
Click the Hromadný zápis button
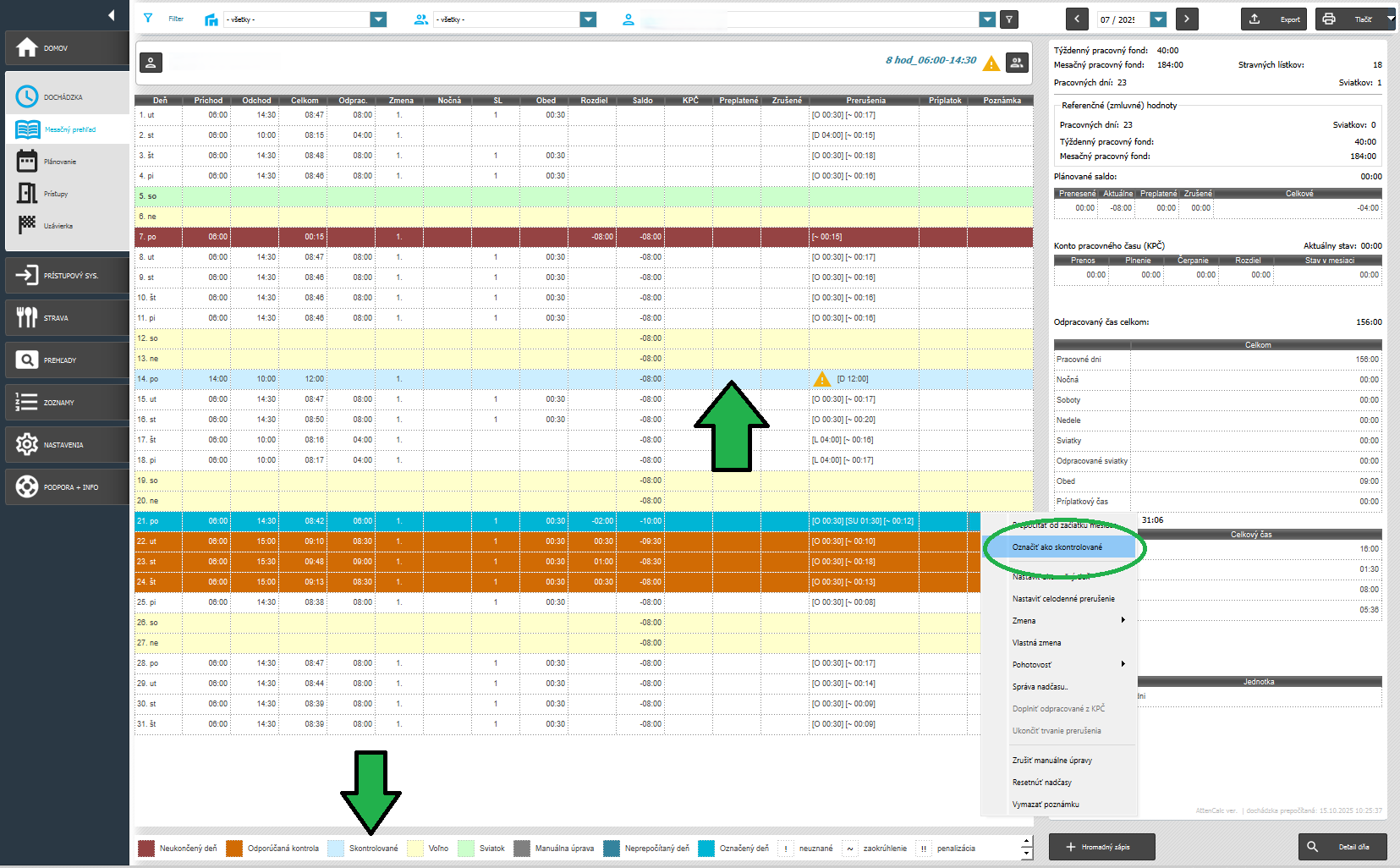pyautogui.click(x=1101, y=847)
